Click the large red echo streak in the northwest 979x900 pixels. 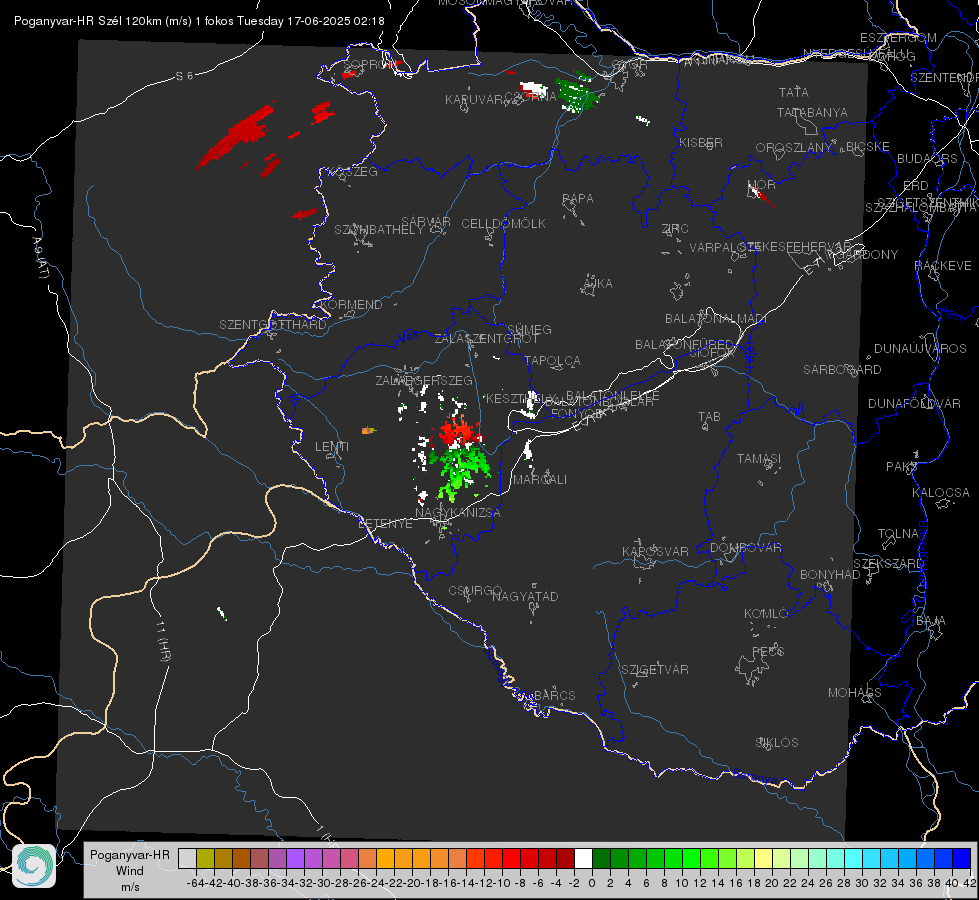(x=237, y=136)
